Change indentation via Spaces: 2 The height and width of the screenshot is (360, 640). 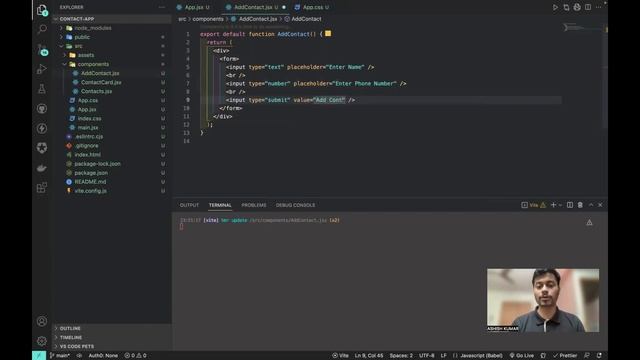coord(401,356)
